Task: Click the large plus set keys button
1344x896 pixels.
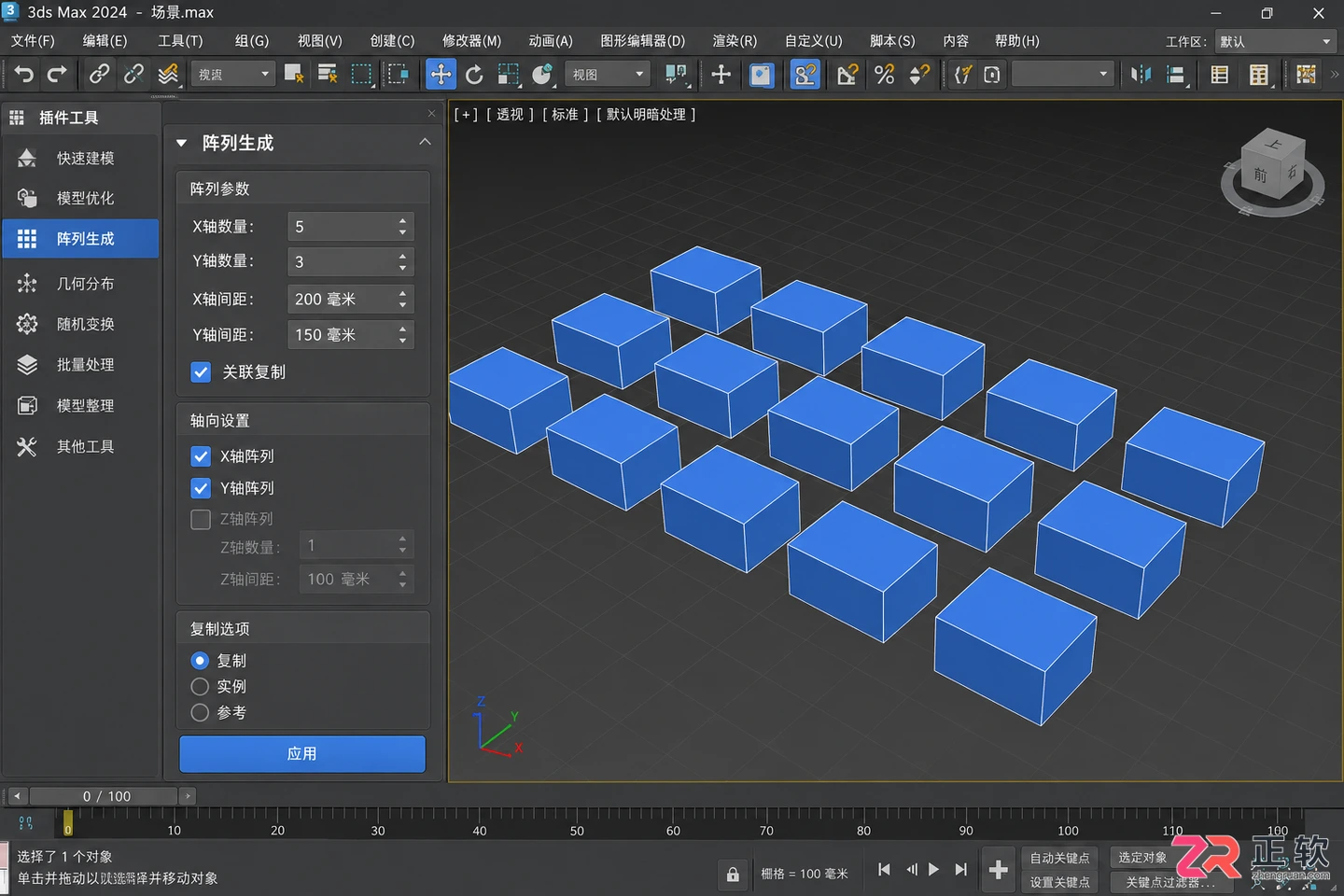Action: point(998,870)
